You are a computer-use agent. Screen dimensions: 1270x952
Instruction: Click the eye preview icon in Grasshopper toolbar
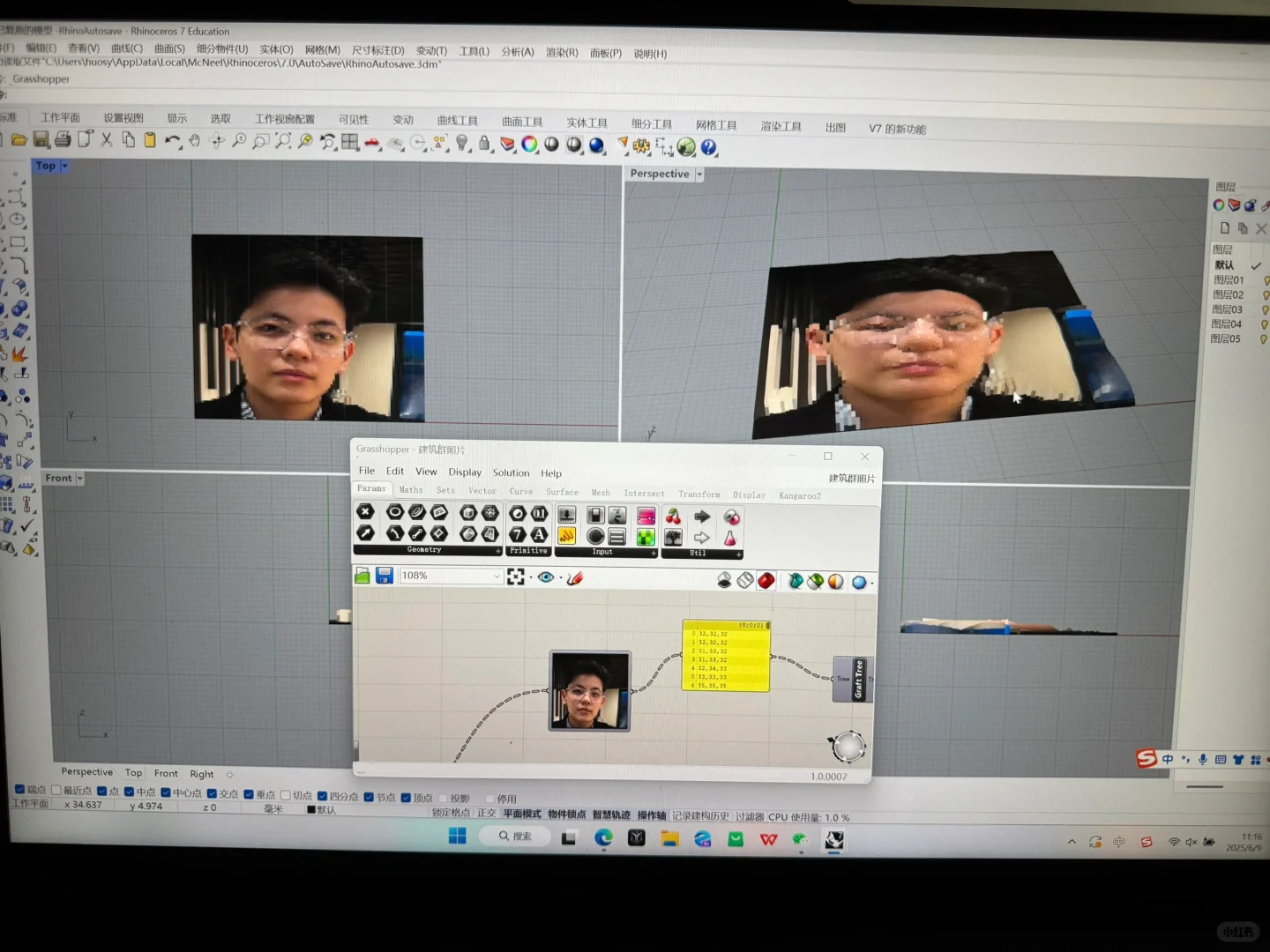[547, 577]
